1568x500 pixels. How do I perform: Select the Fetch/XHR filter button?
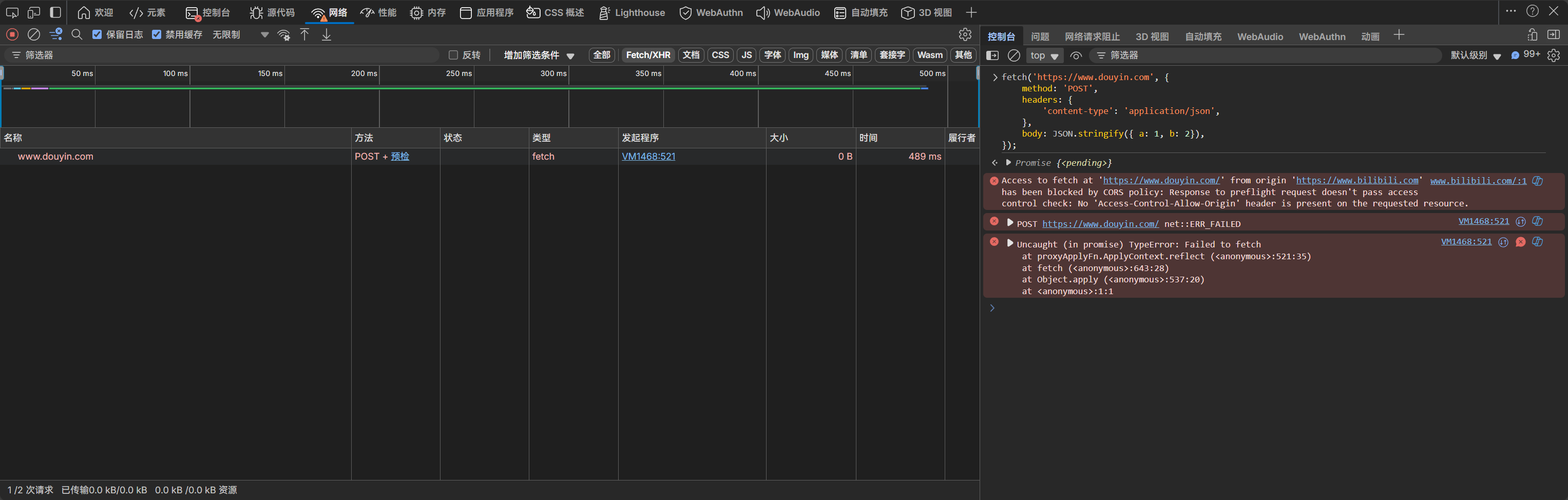coord(647,55)
